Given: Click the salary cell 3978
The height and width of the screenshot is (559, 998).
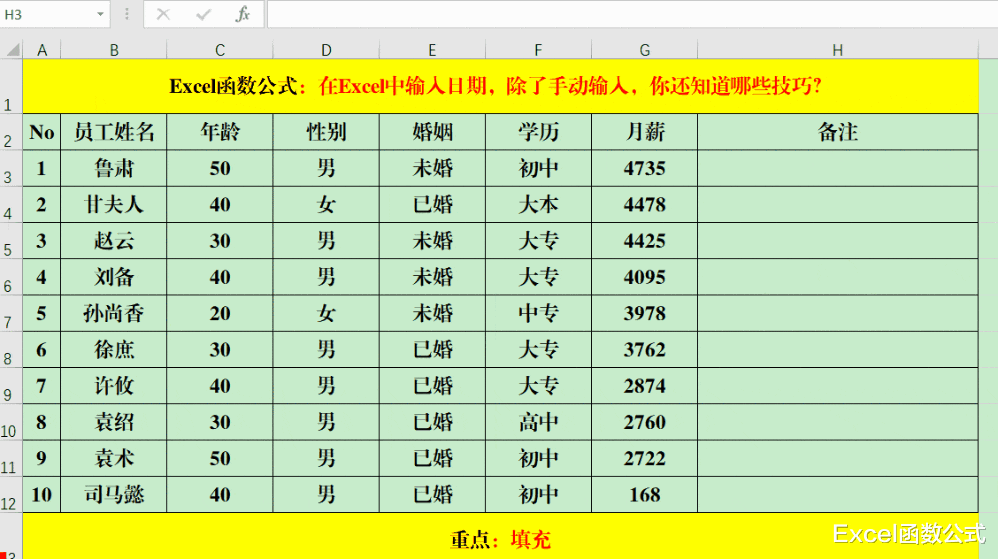Looking at the screenshot, I should (x=645, y=313).
